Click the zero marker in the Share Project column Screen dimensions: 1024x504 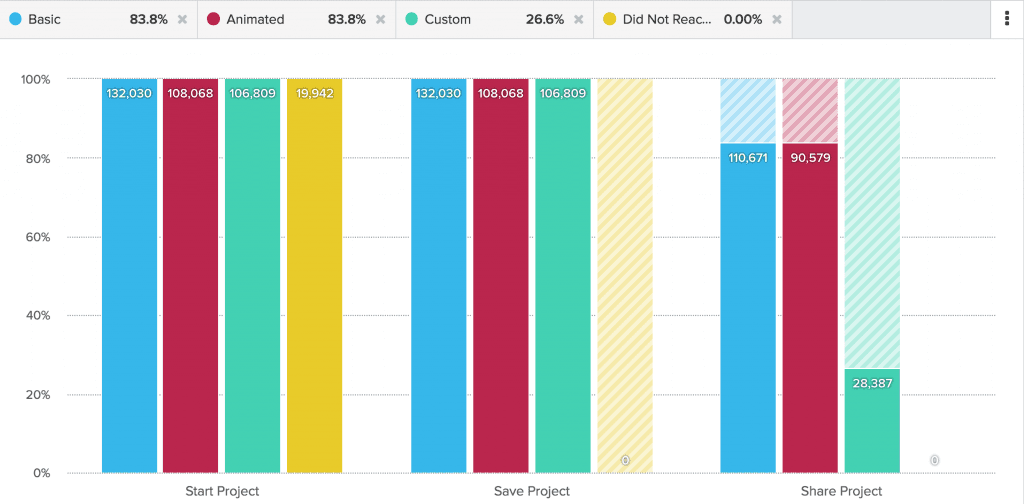coord(934,460)
